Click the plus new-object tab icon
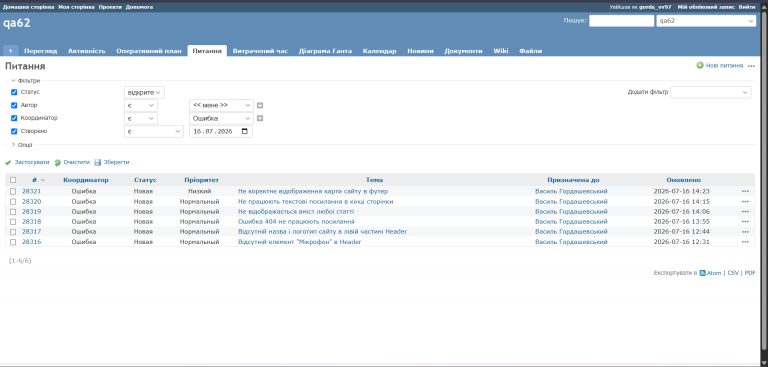Viewport: 768px width, 367px height. (x=10, y=51)
